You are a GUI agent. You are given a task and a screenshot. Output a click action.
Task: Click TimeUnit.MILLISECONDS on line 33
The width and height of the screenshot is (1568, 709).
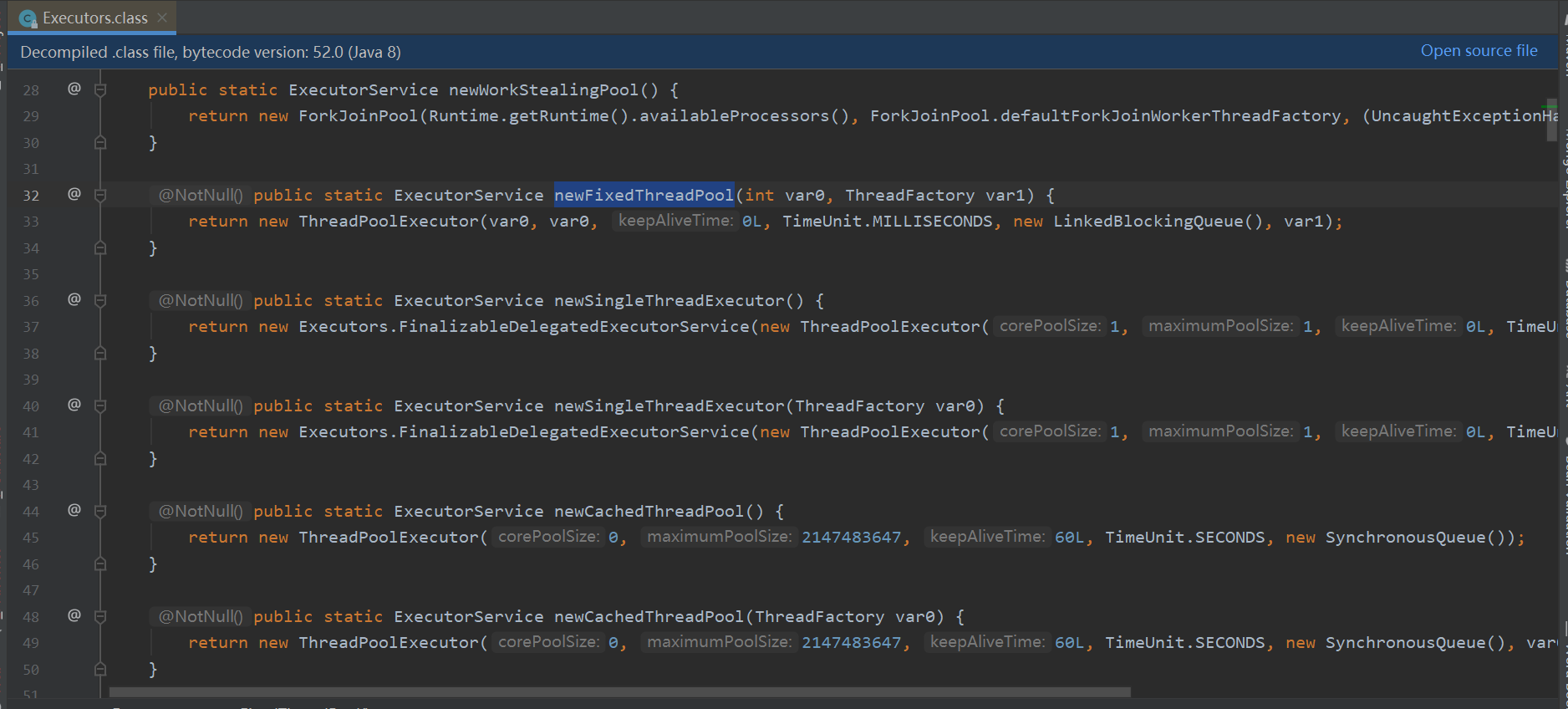pos(887,222)
